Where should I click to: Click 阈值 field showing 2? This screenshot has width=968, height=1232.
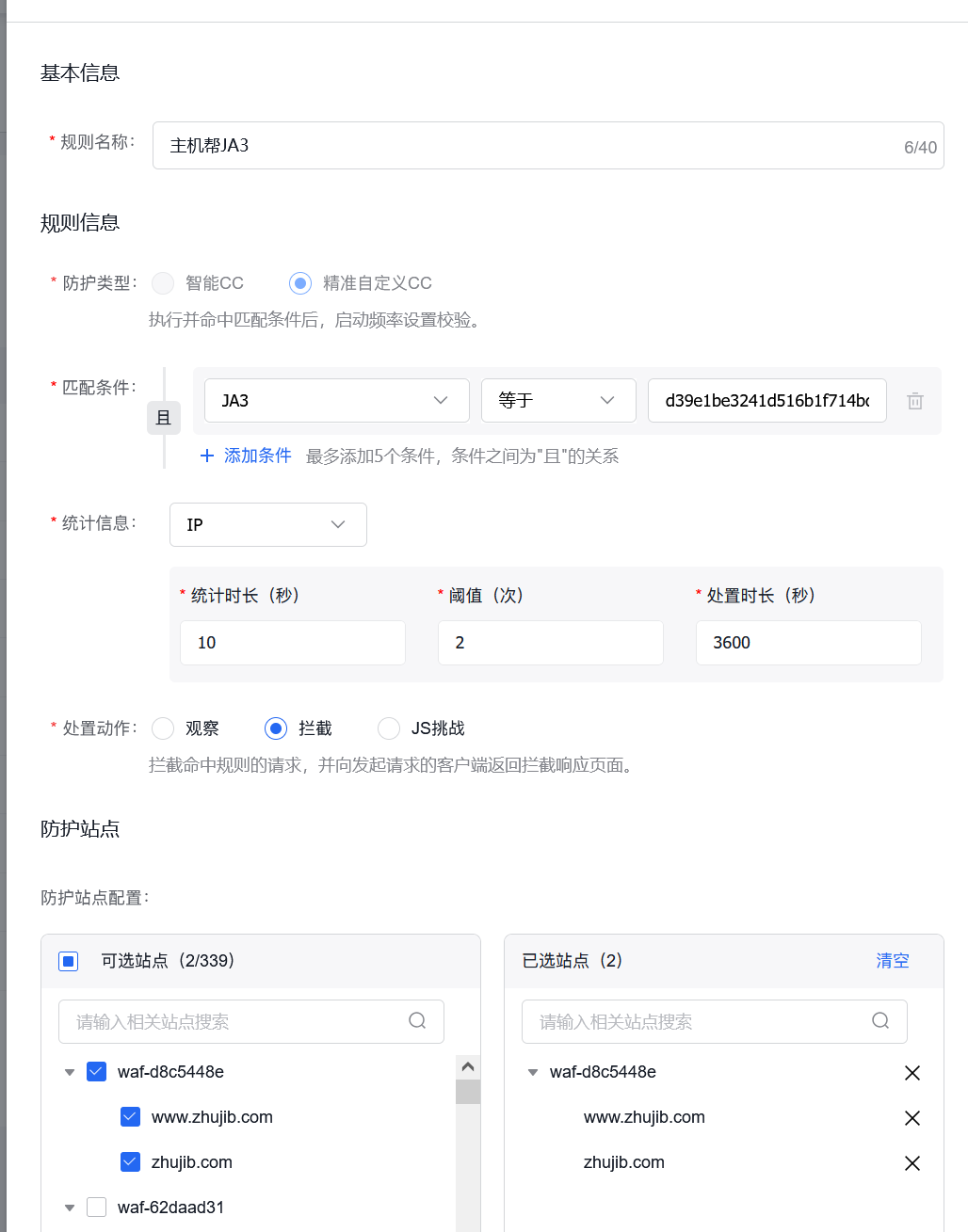(551, 643)
